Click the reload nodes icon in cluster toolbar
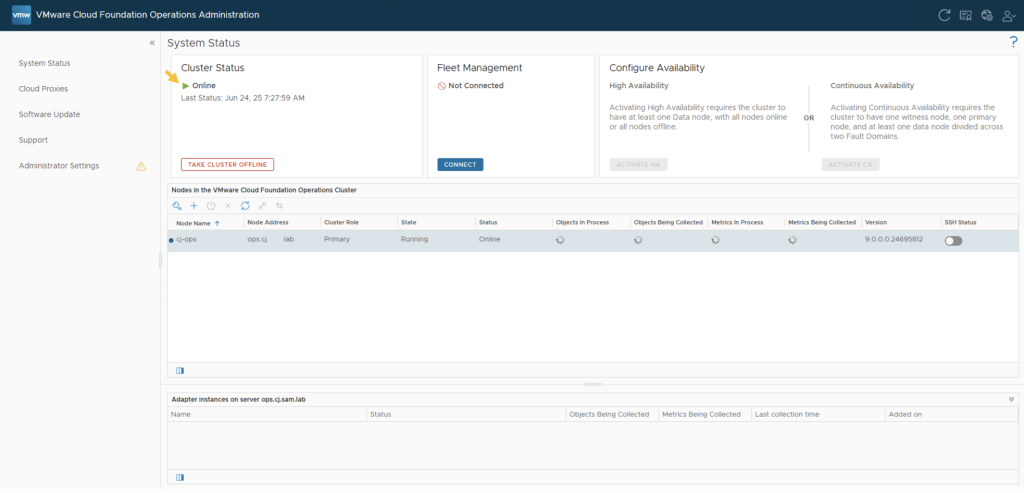The image size is (1024, 493). click(245, 205)
